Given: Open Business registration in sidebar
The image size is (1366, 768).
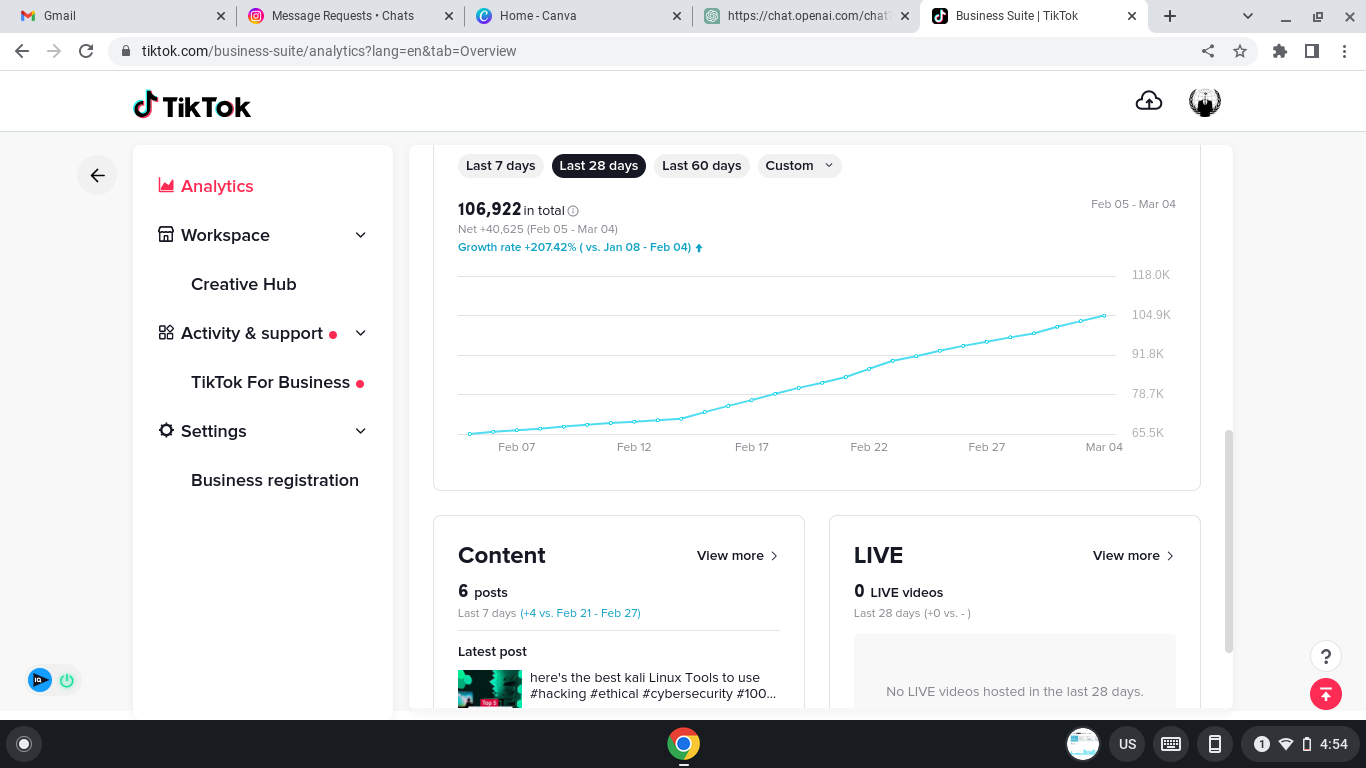Looking at the screenshot, I should tap(275, 480).
